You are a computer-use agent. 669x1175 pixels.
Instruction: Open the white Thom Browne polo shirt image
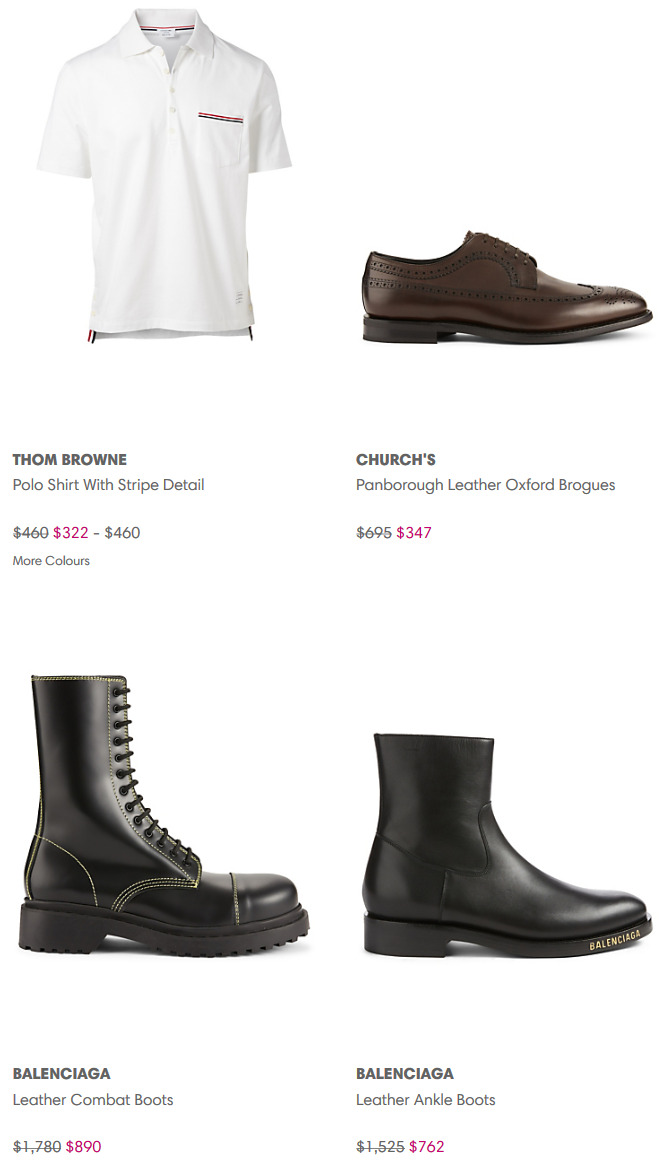click(164, 175)
